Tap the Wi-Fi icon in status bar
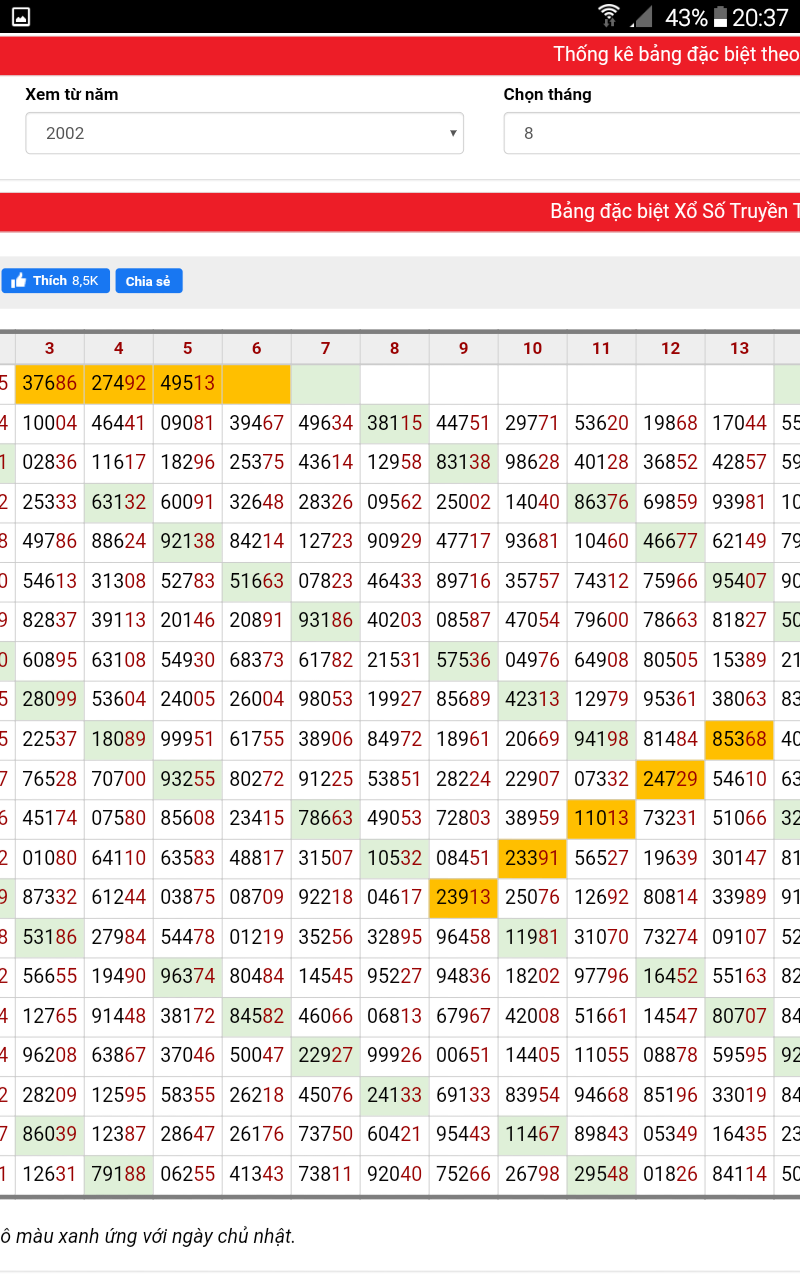Screen dimensions: 800x1280 click(609, 17)
